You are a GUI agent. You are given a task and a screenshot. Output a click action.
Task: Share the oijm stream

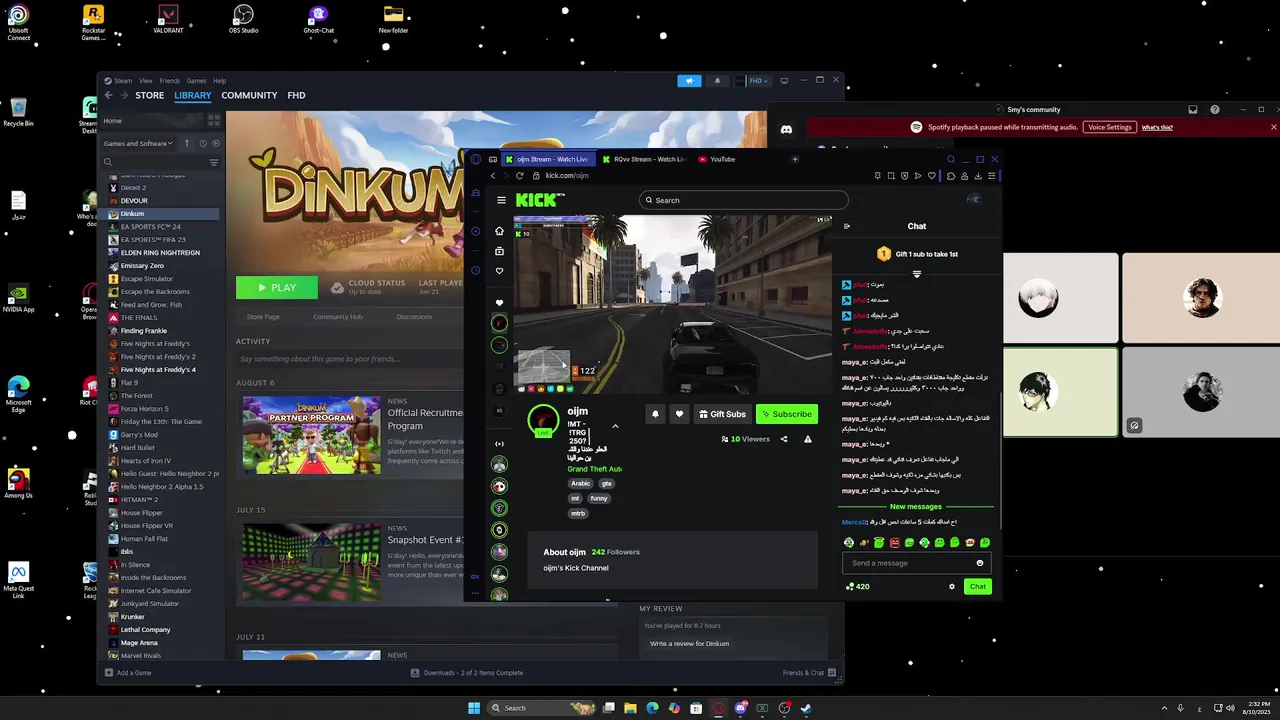click(783, 439)
